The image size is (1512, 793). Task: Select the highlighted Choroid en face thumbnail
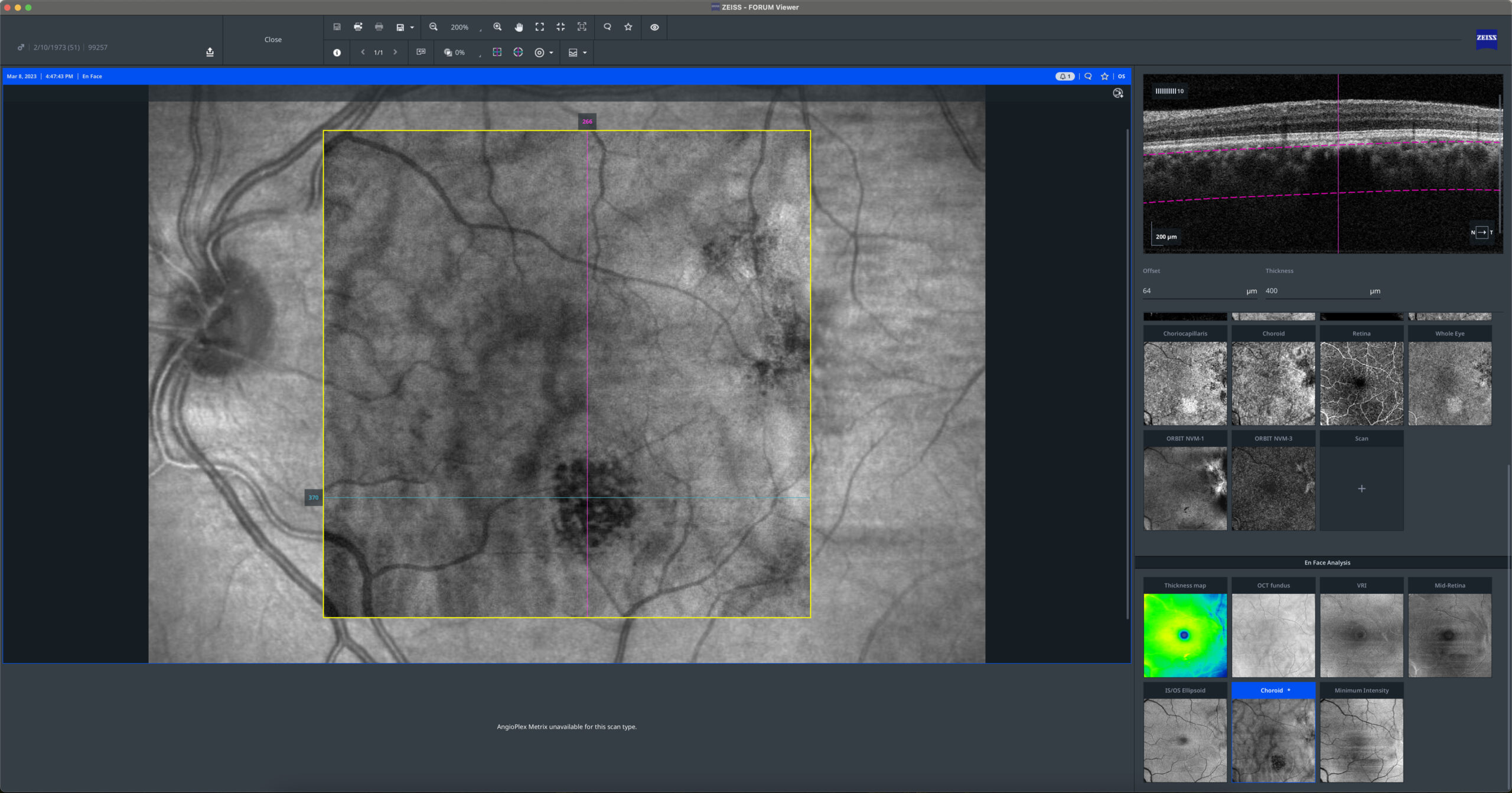tap(1273, 733)
